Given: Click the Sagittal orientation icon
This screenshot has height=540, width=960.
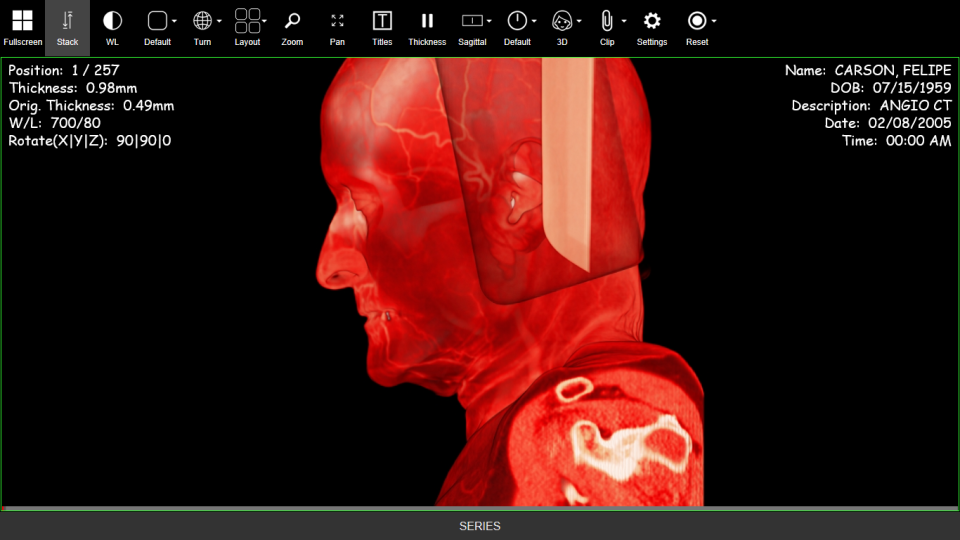Looking at the screenshot, I should [x=472, y=21].
